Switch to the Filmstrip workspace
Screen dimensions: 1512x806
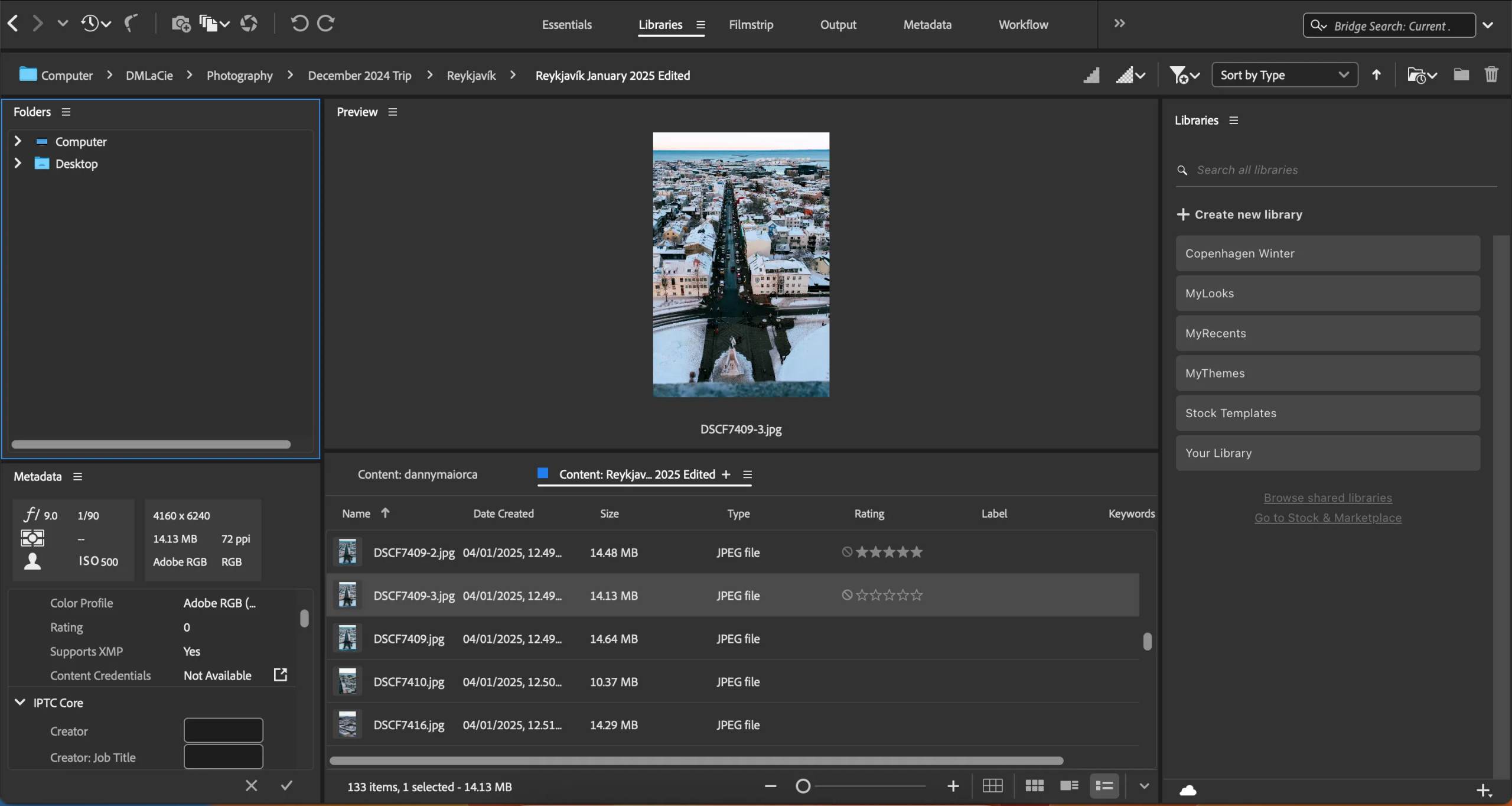click(751, 24)
